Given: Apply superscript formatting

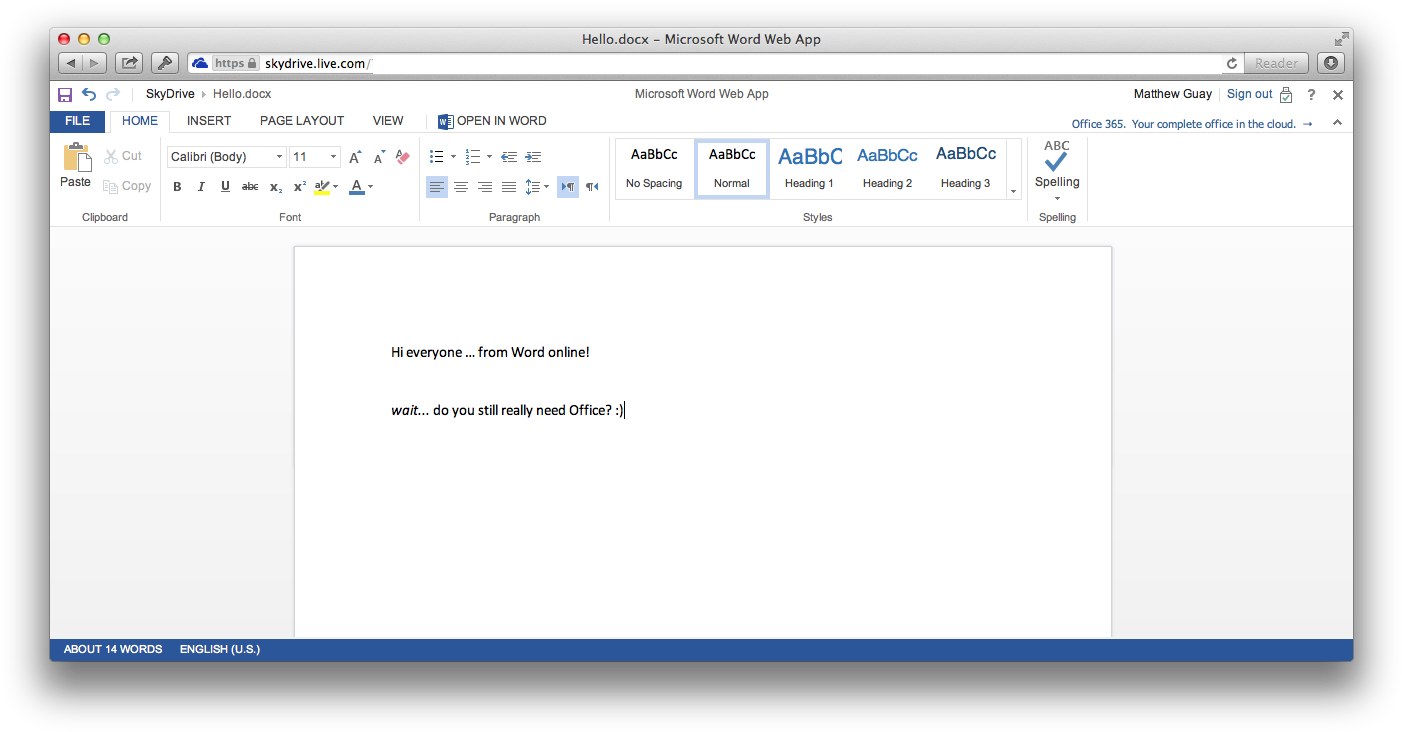Looking at the screenshot, I should 298,187.
